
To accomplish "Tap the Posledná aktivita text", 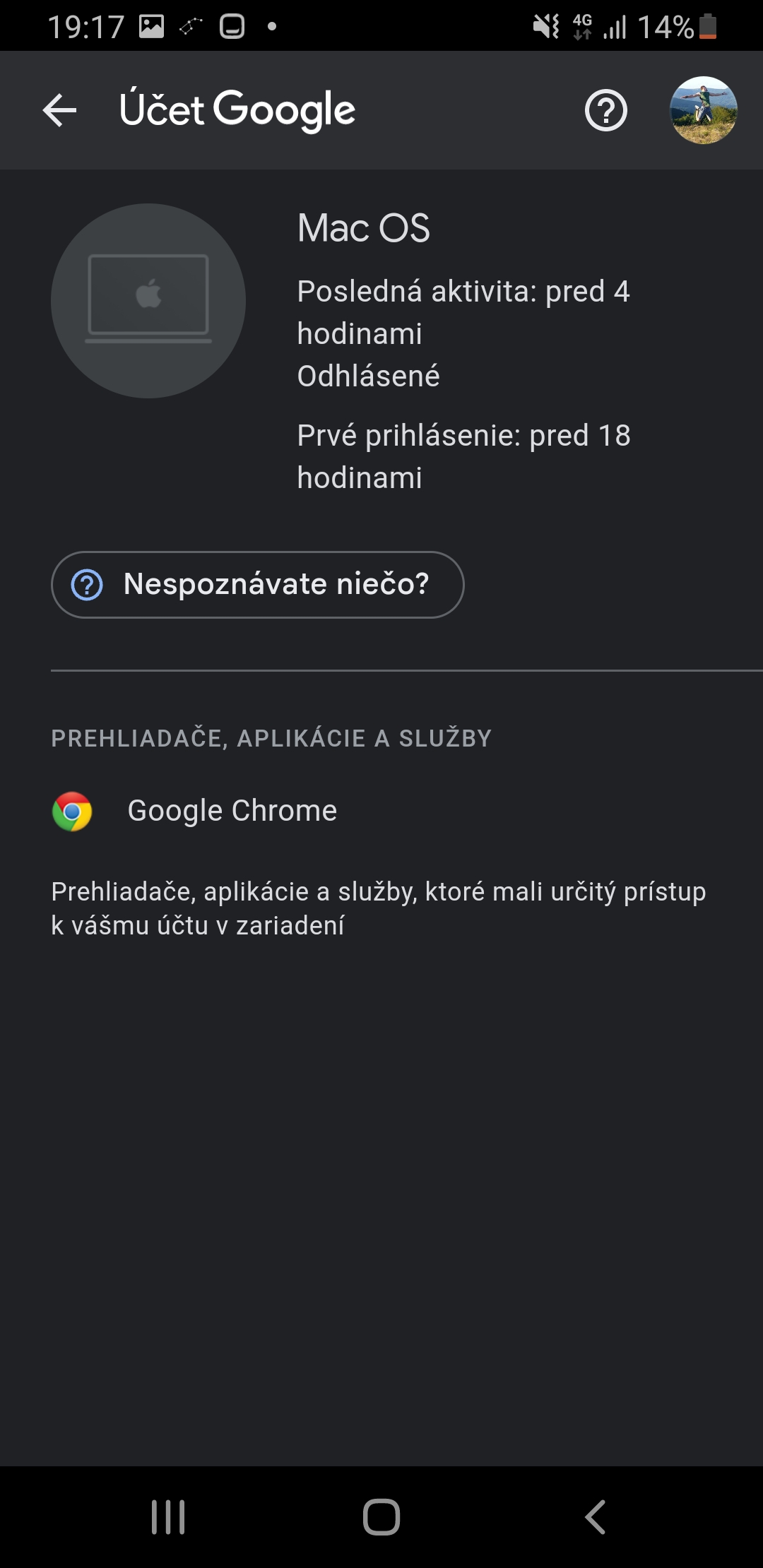I will click(463, 312).
